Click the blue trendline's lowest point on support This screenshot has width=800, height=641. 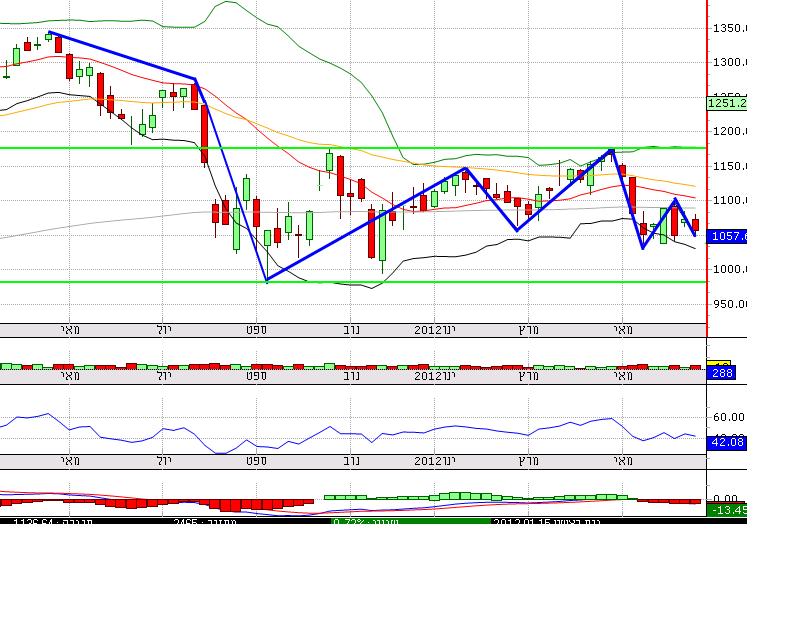[x=266, y=281]
